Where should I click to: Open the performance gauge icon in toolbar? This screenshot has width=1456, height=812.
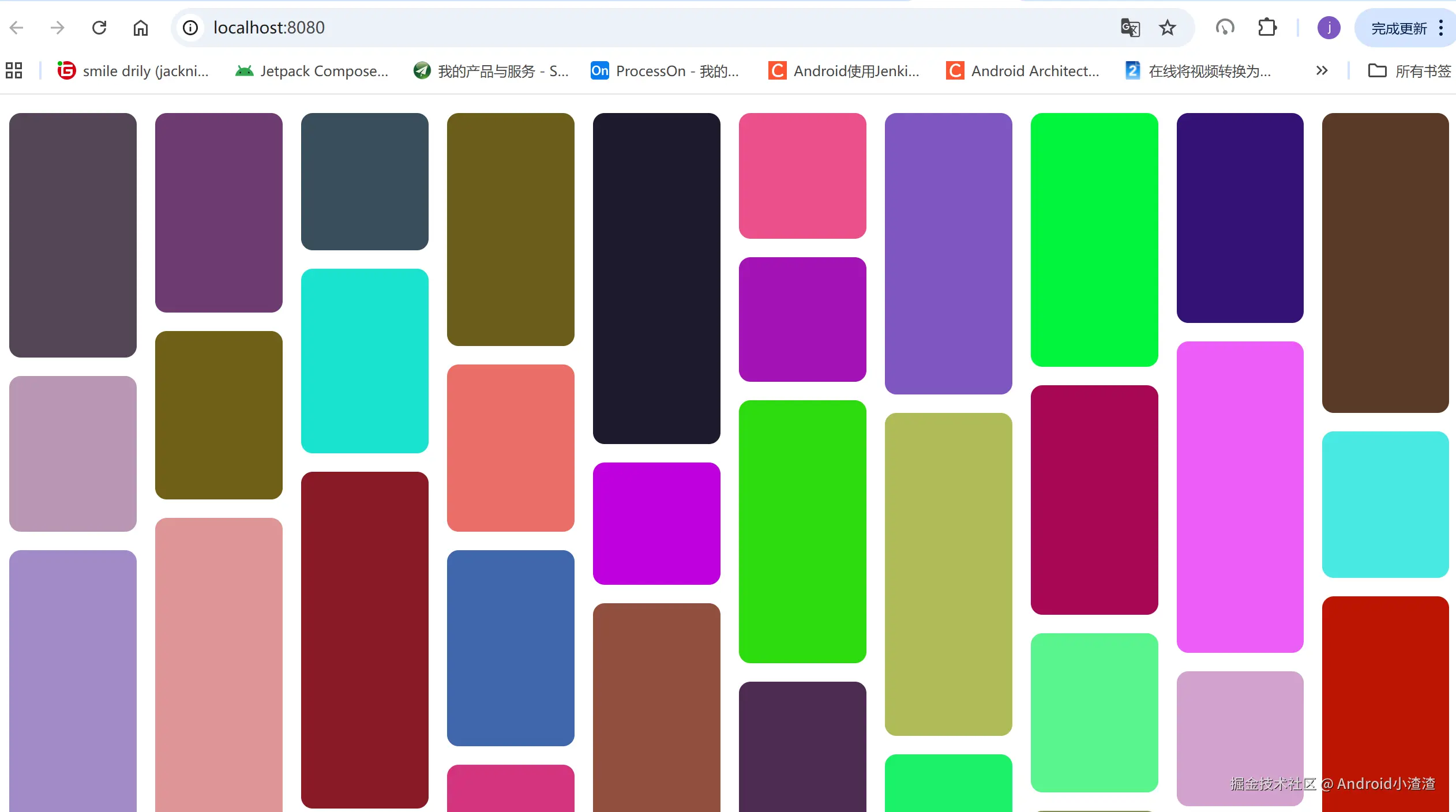click(1225, 28)
